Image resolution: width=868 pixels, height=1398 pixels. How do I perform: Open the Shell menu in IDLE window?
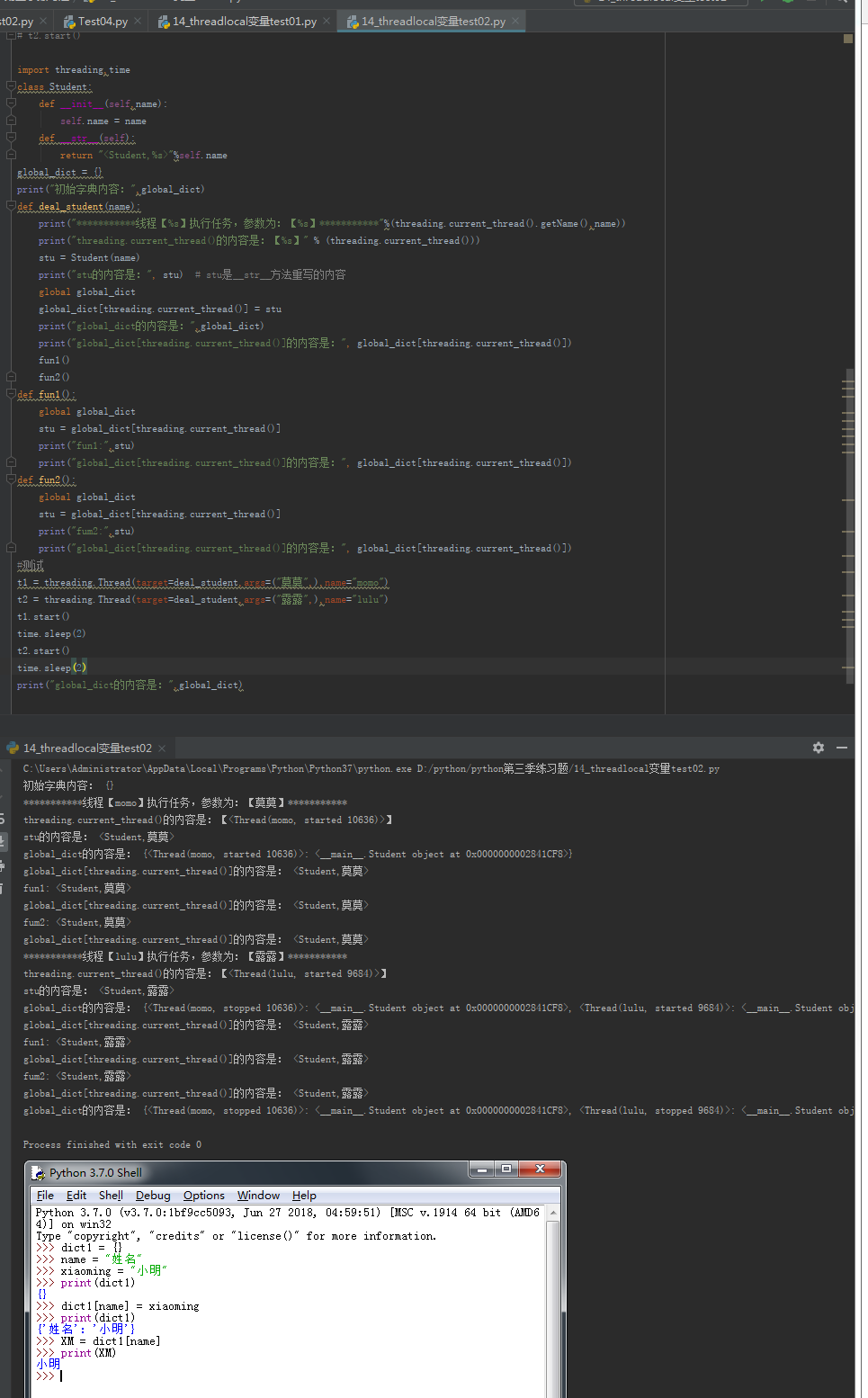click(x=111, y=1196)
